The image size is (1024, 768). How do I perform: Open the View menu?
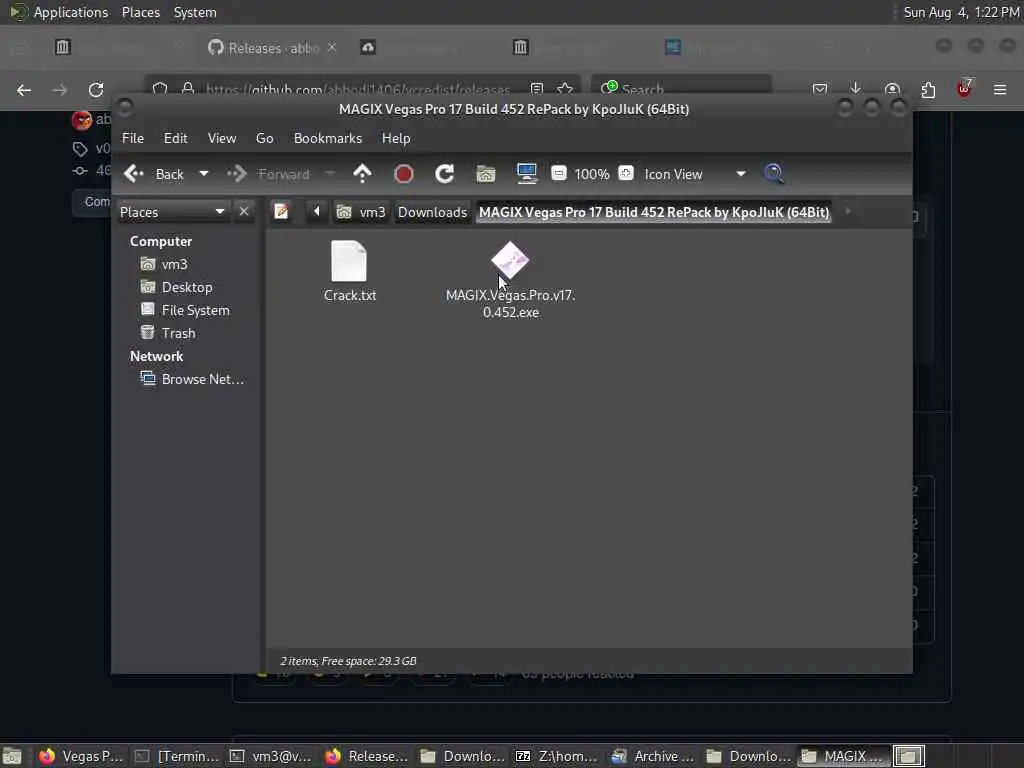click(x=222, y=138)
